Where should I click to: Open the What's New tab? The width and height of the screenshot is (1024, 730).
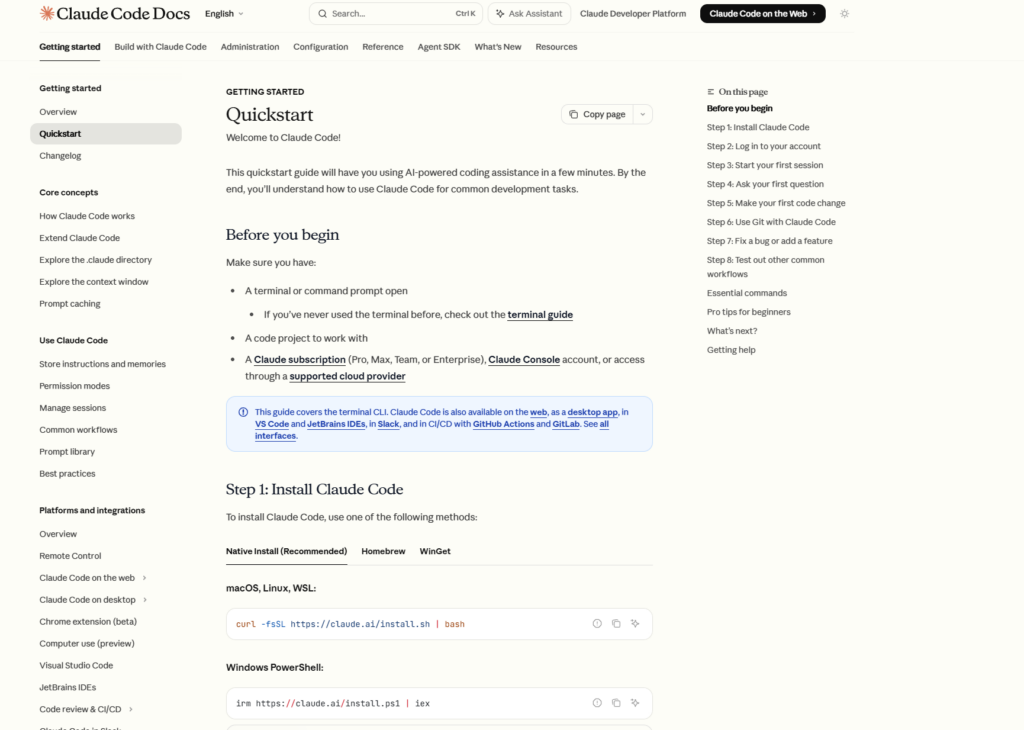498,47
